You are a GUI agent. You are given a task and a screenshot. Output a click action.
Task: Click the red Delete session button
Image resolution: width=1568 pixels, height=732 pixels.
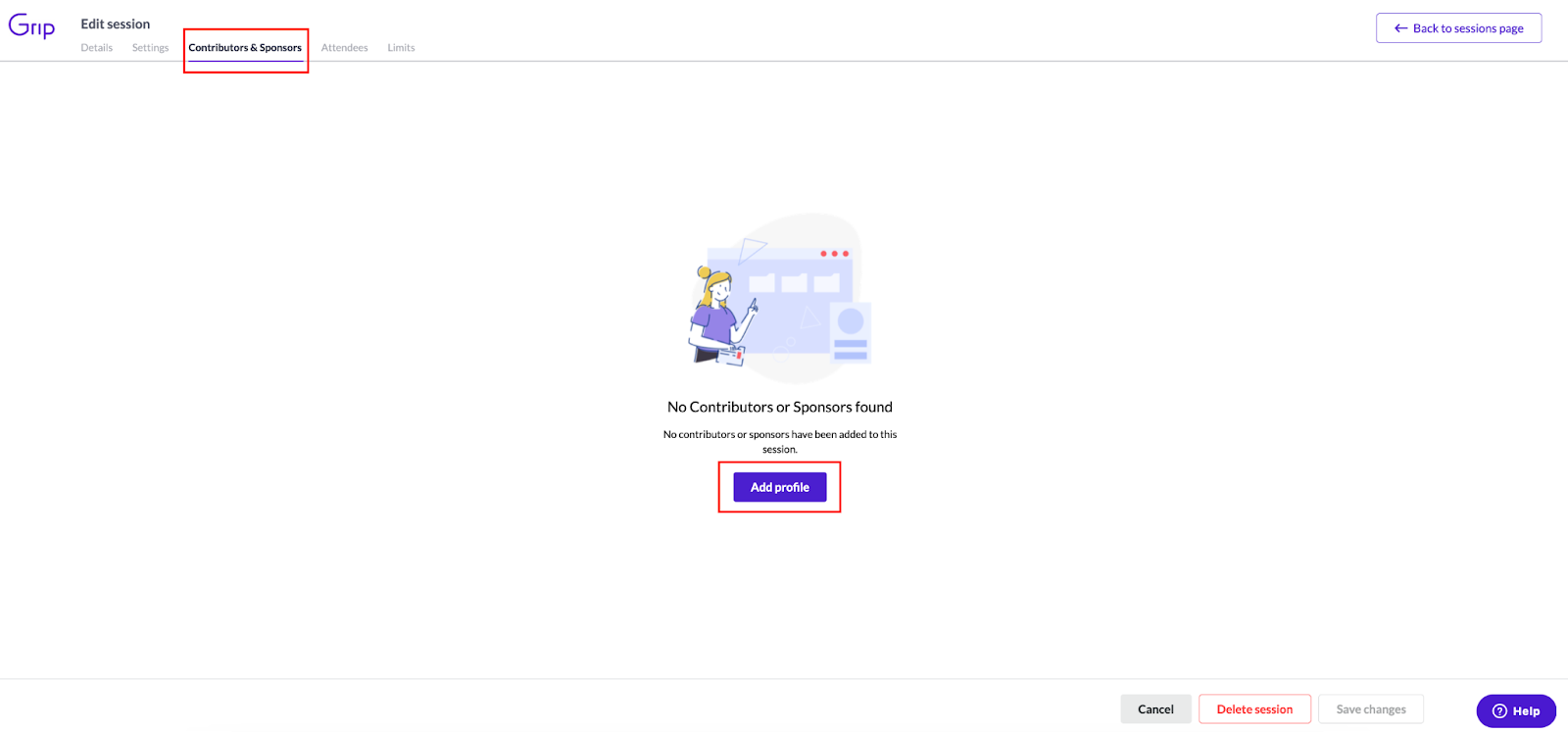1254,709
